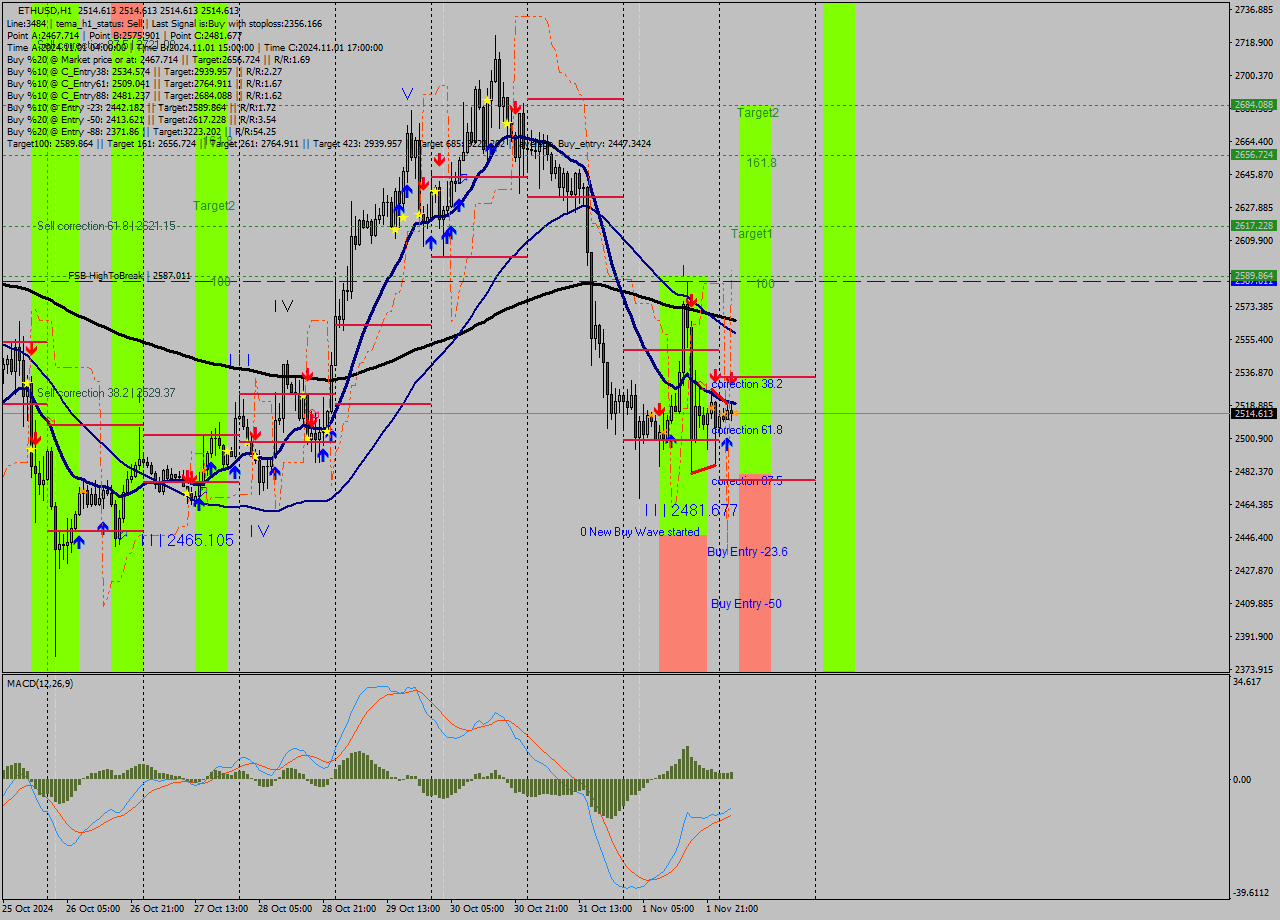
Task: Select the 'Target100: 2589.864' summary line
Action: pyautogui.click(x=328, y=144)
